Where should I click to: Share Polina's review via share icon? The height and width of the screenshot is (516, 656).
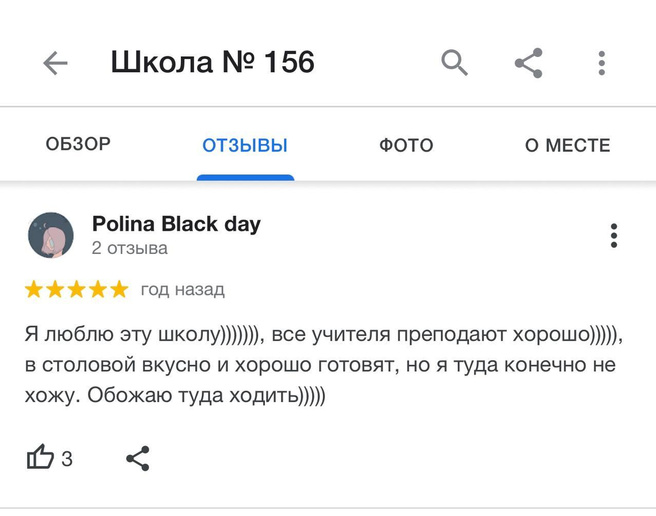(138, 459)
